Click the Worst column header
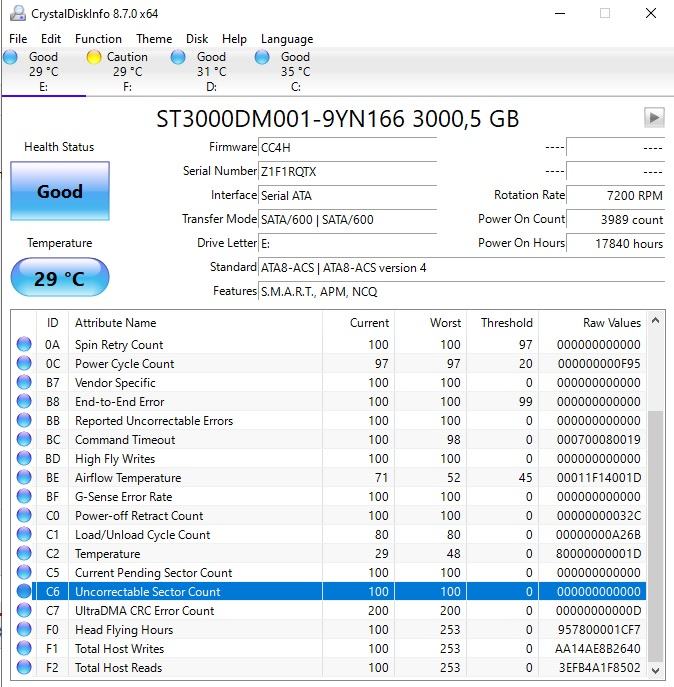This screenshot has height=687, width=674. pos(431,323)
